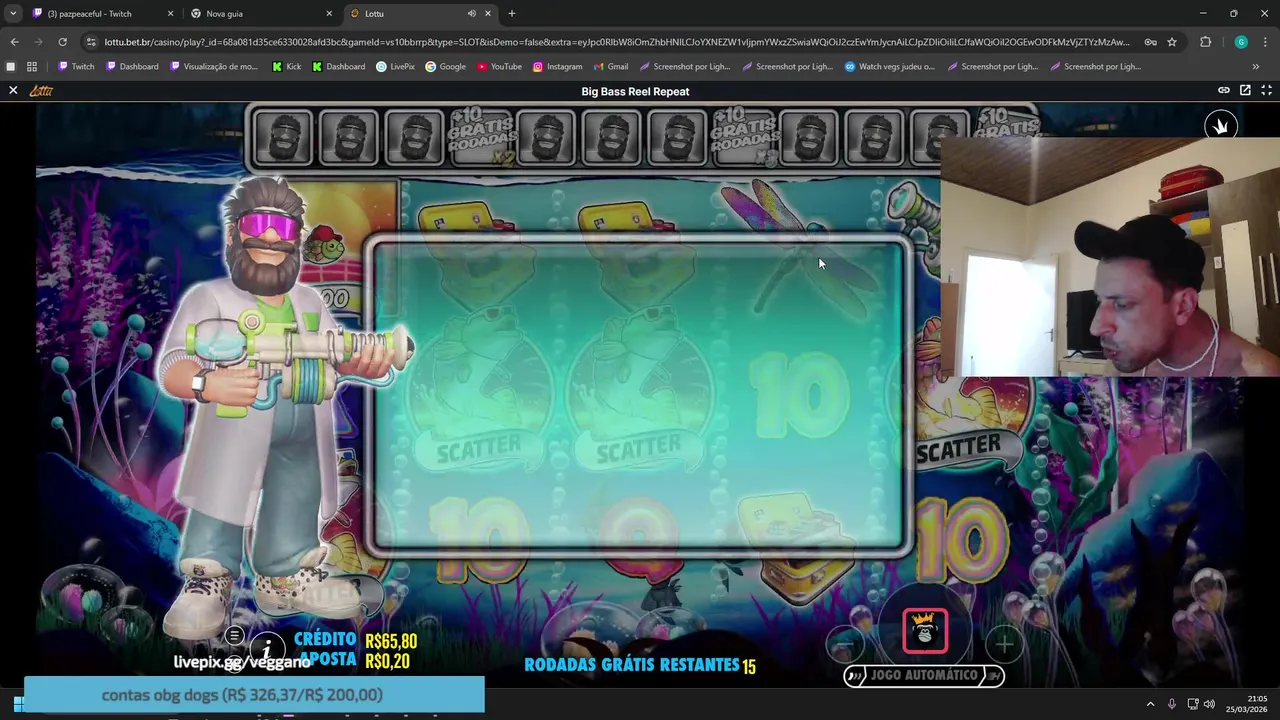Viewport: 1280px width, 720px height.
Task: Go back to the previous page
Action: (x=14, y=42)
